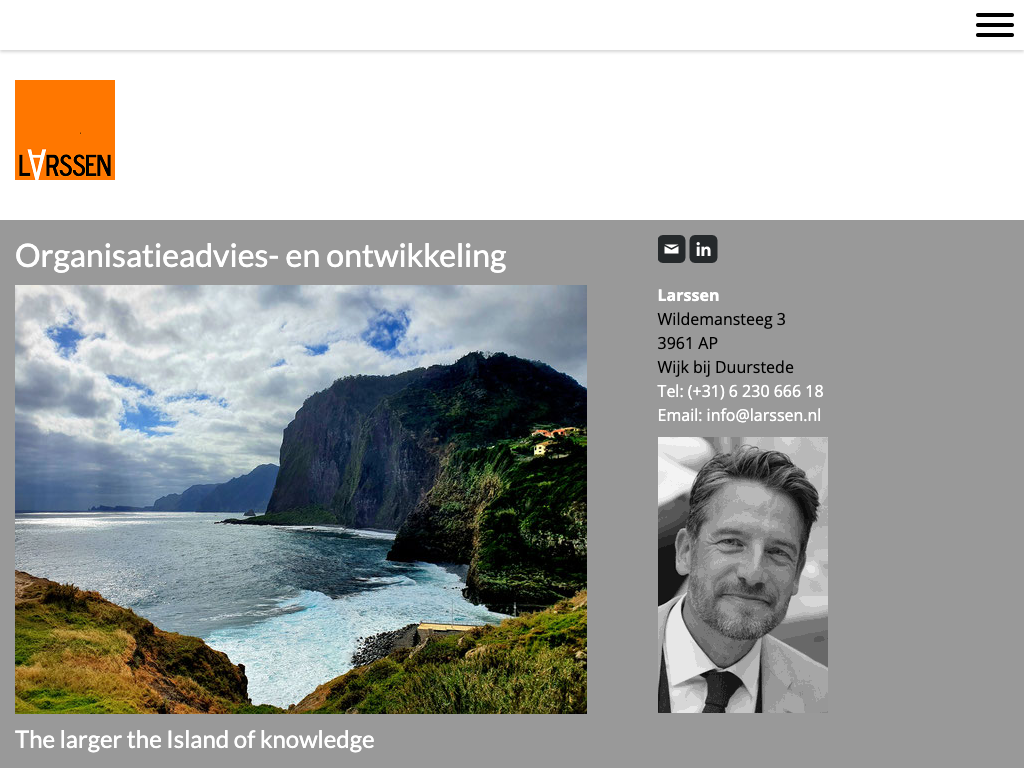This screenshot has width=1024, height=768.
Task: Open the LinkedIn profile icon
Action: click(703, 249)
